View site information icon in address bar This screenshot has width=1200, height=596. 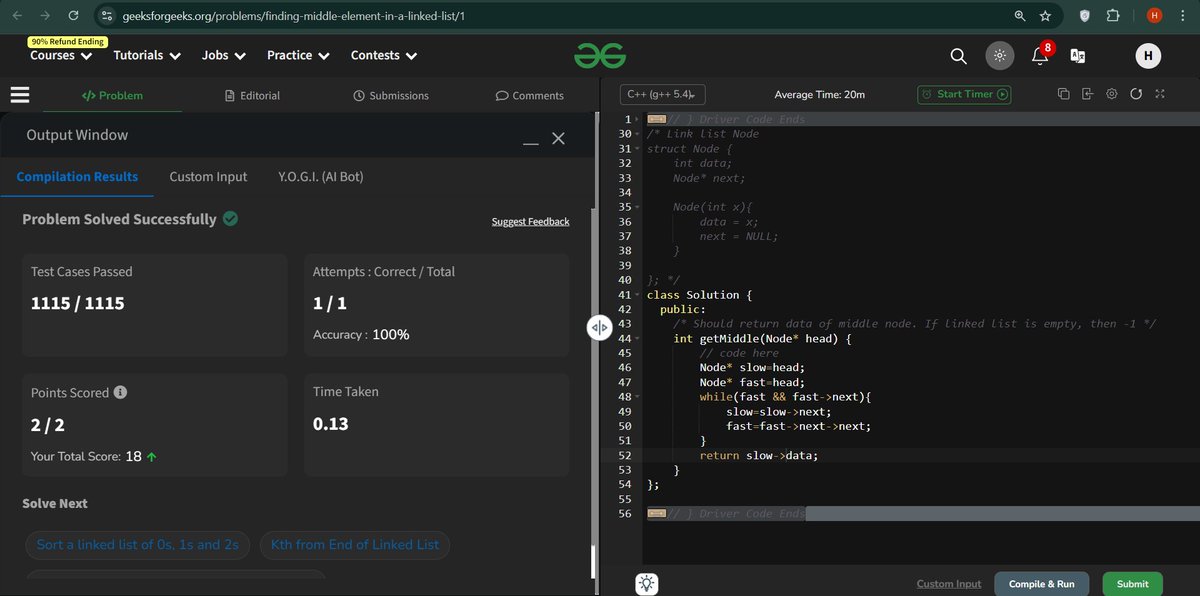point(107,16)
